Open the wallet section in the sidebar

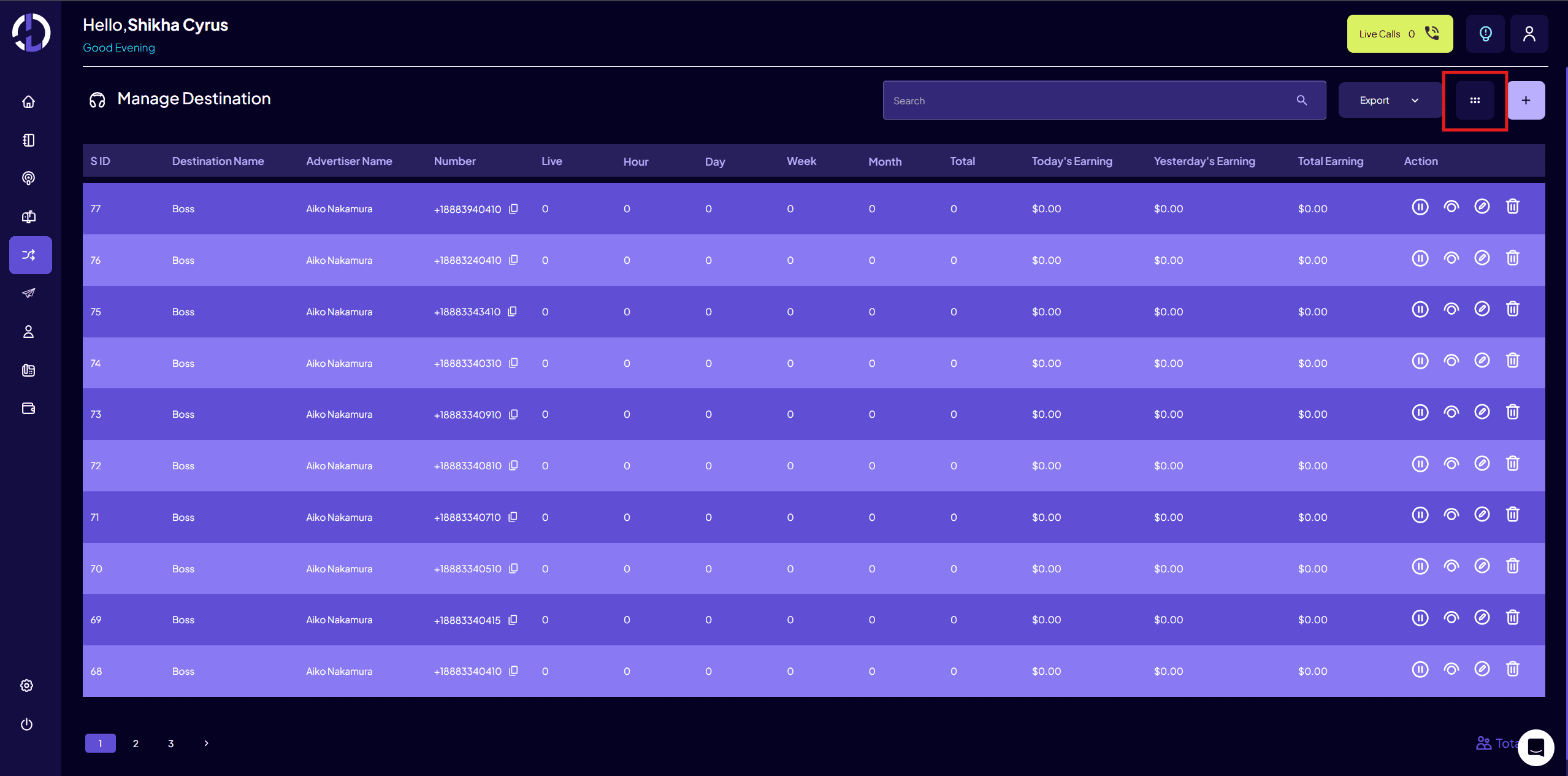tap(29, 408)
